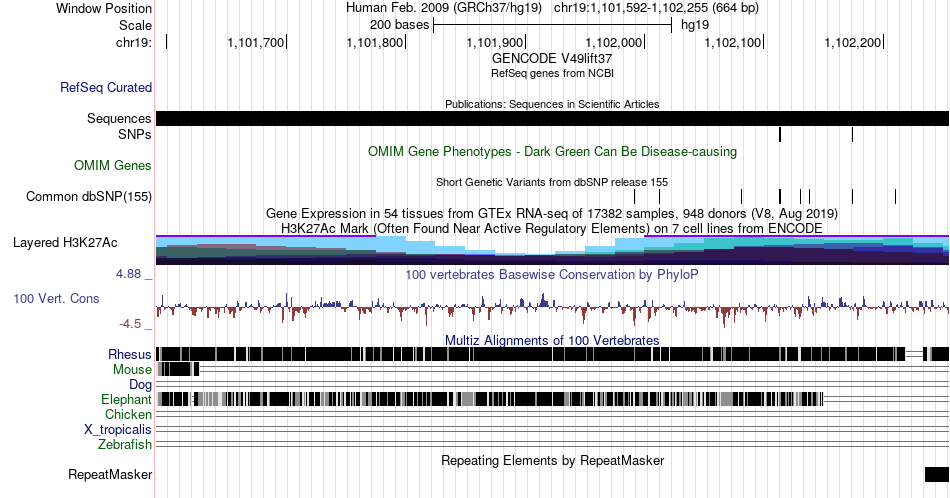Select the Chicken alignment row label
This screenshot has height=498, width=950.
[128, 414]
